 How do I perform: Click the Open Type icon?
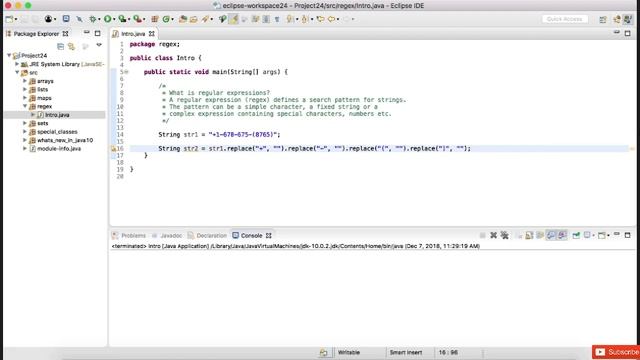click(183, 19)
